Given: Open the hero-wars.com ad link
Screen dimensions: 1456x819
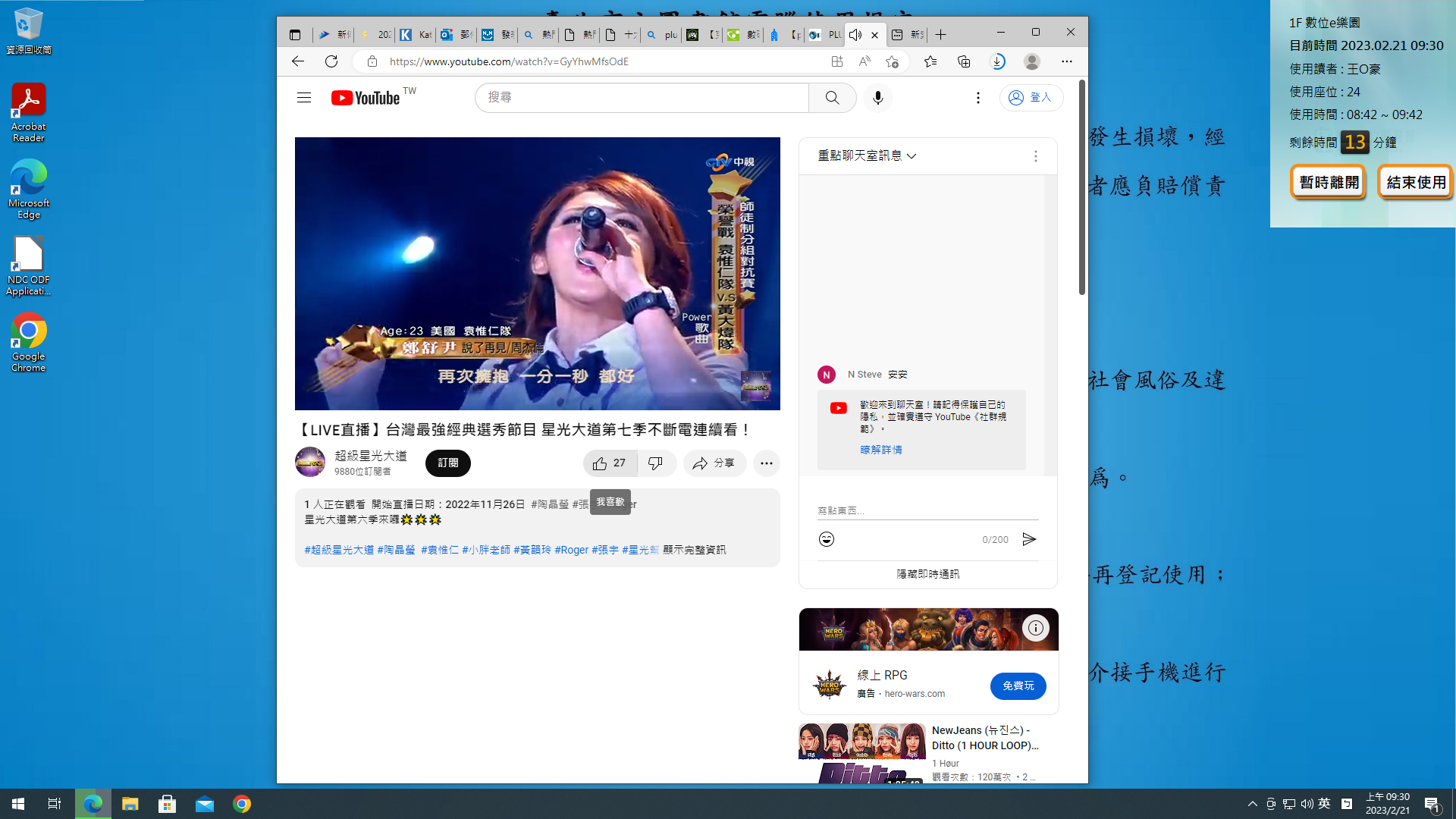Looking at the screenshot, I should (x=915, y=694).
